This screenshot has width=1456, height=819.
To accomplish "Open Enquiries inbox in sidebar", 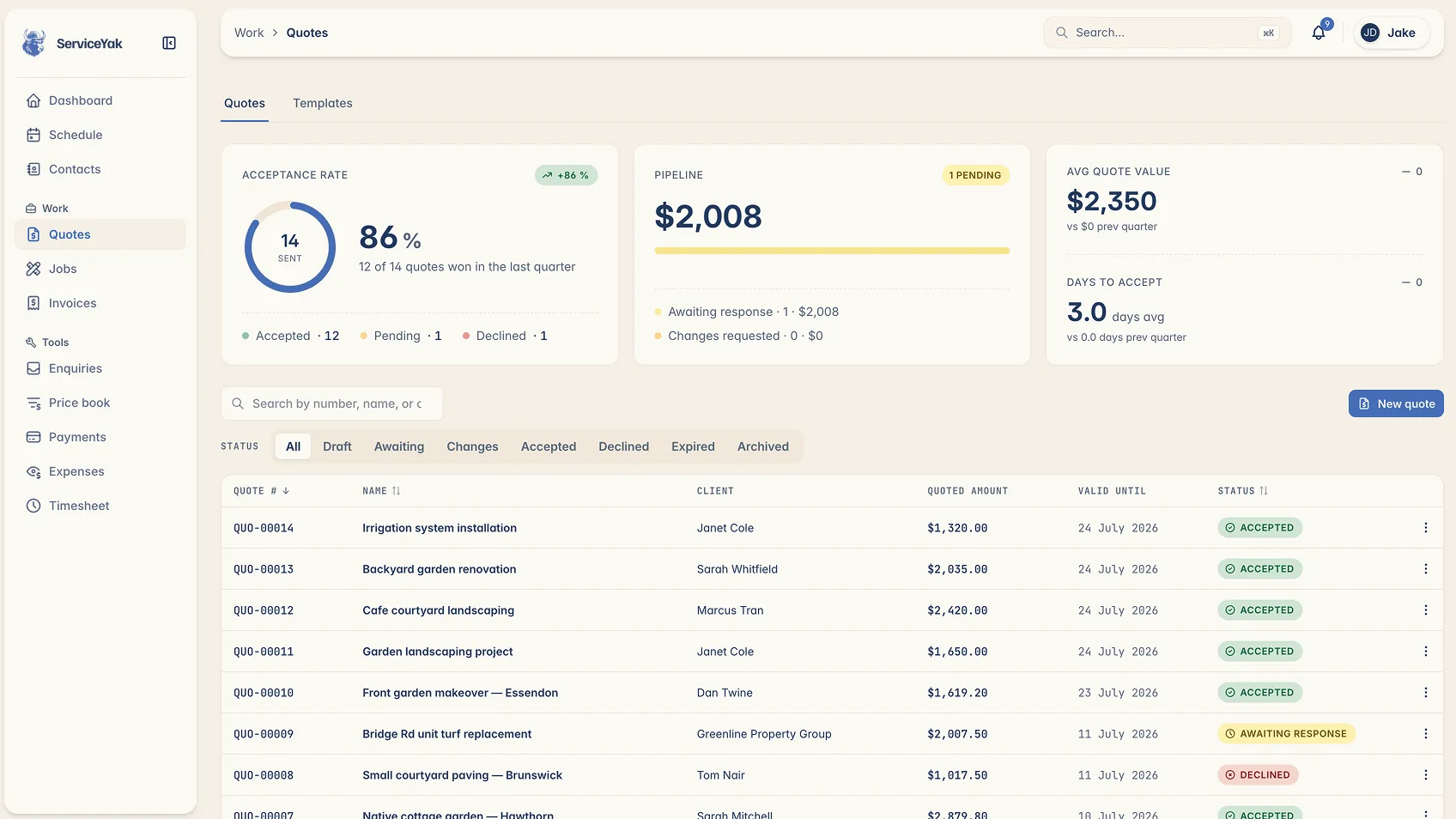I will click(x=100, y=368).
